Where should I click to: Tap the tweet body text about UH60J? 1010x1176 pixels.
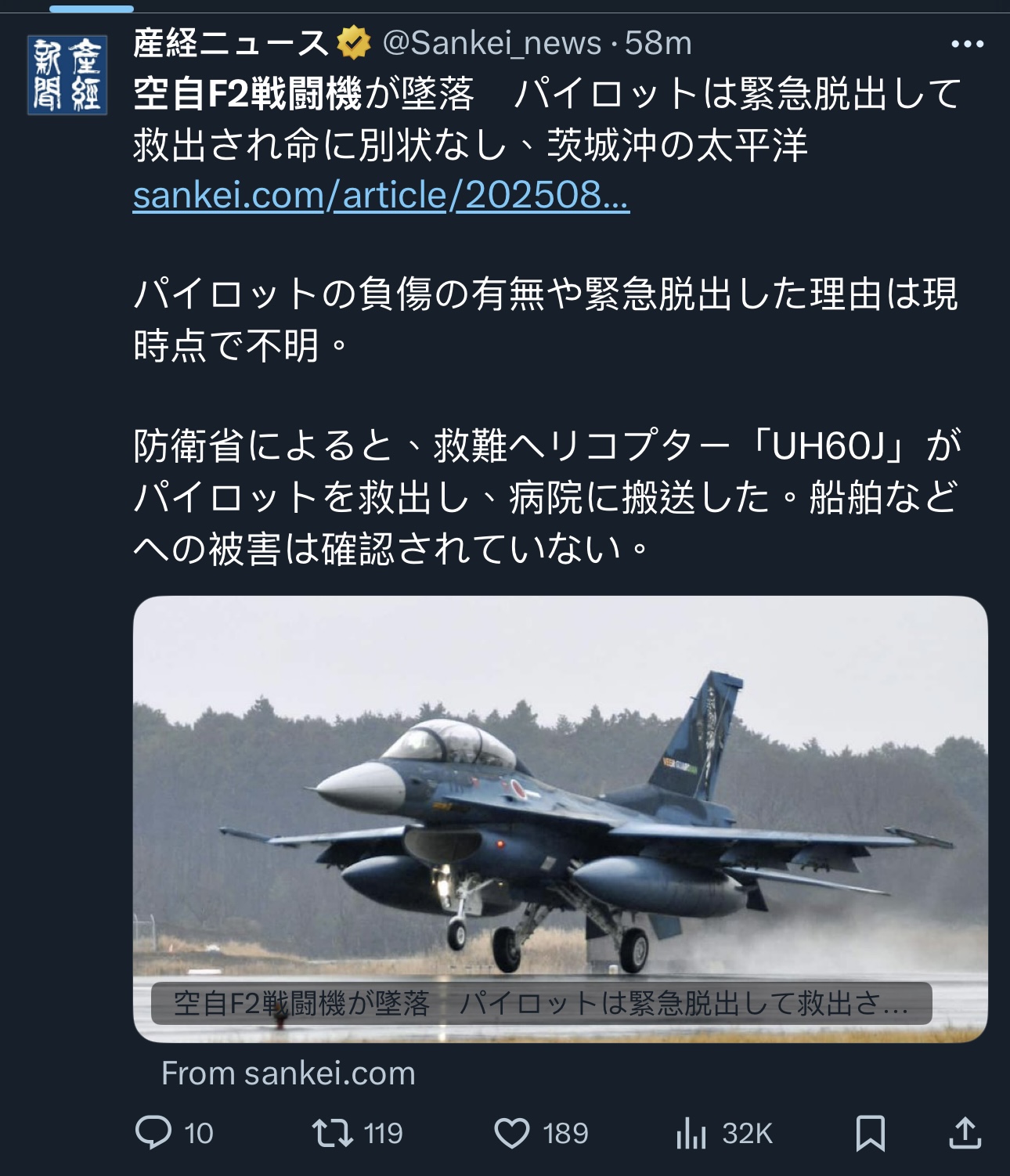(x=547, y=497)
